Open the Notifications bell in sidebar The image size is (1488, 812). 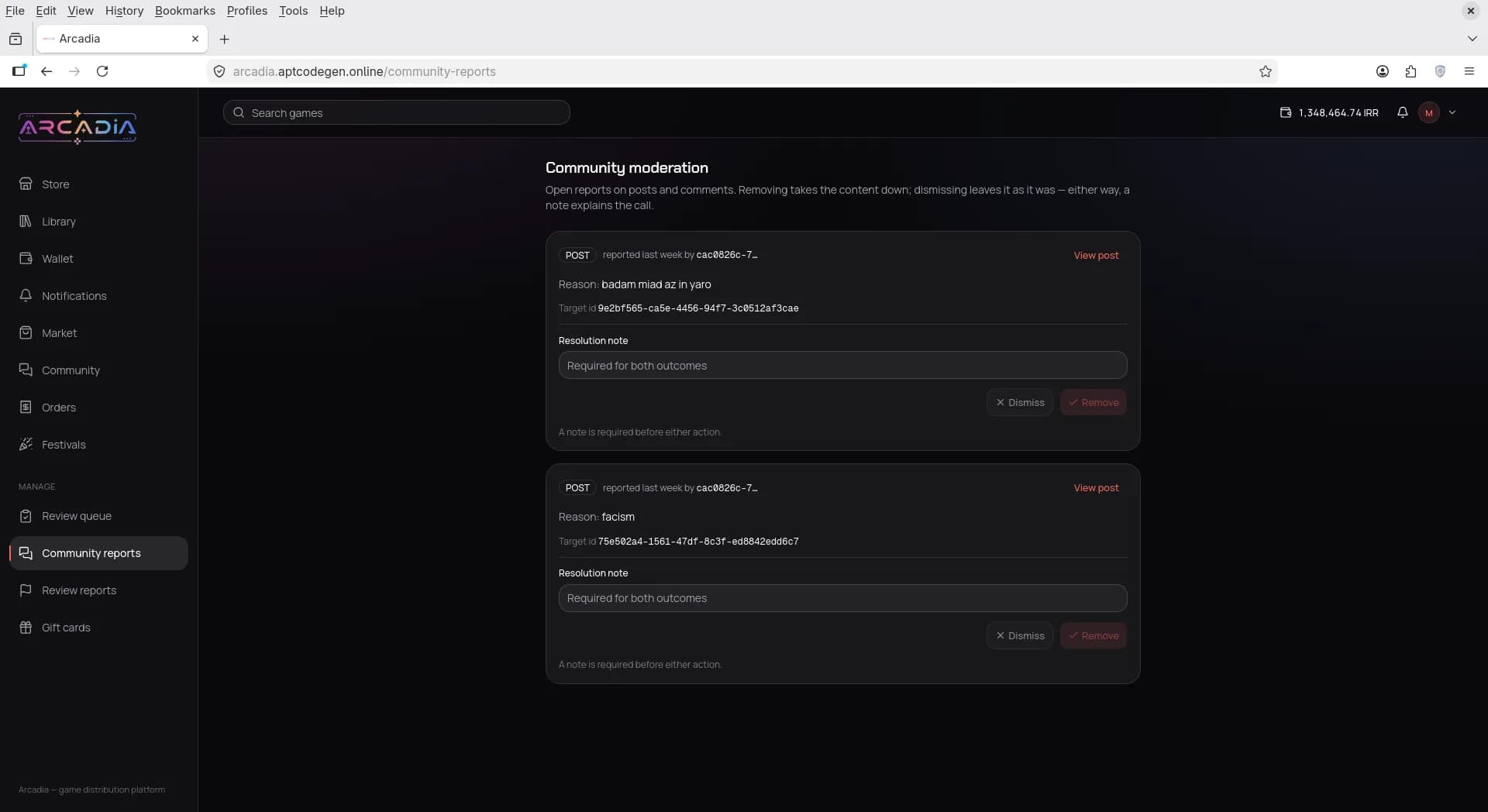point(26,295)
